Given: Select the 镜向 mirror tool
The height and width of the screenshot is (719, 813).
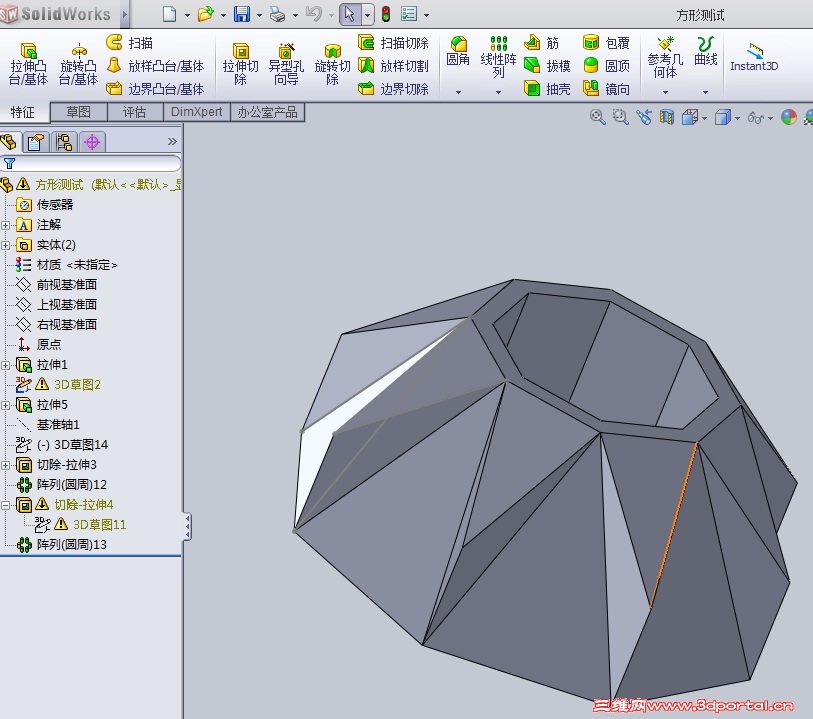Looking at the screenshot, I should (606, 89).
